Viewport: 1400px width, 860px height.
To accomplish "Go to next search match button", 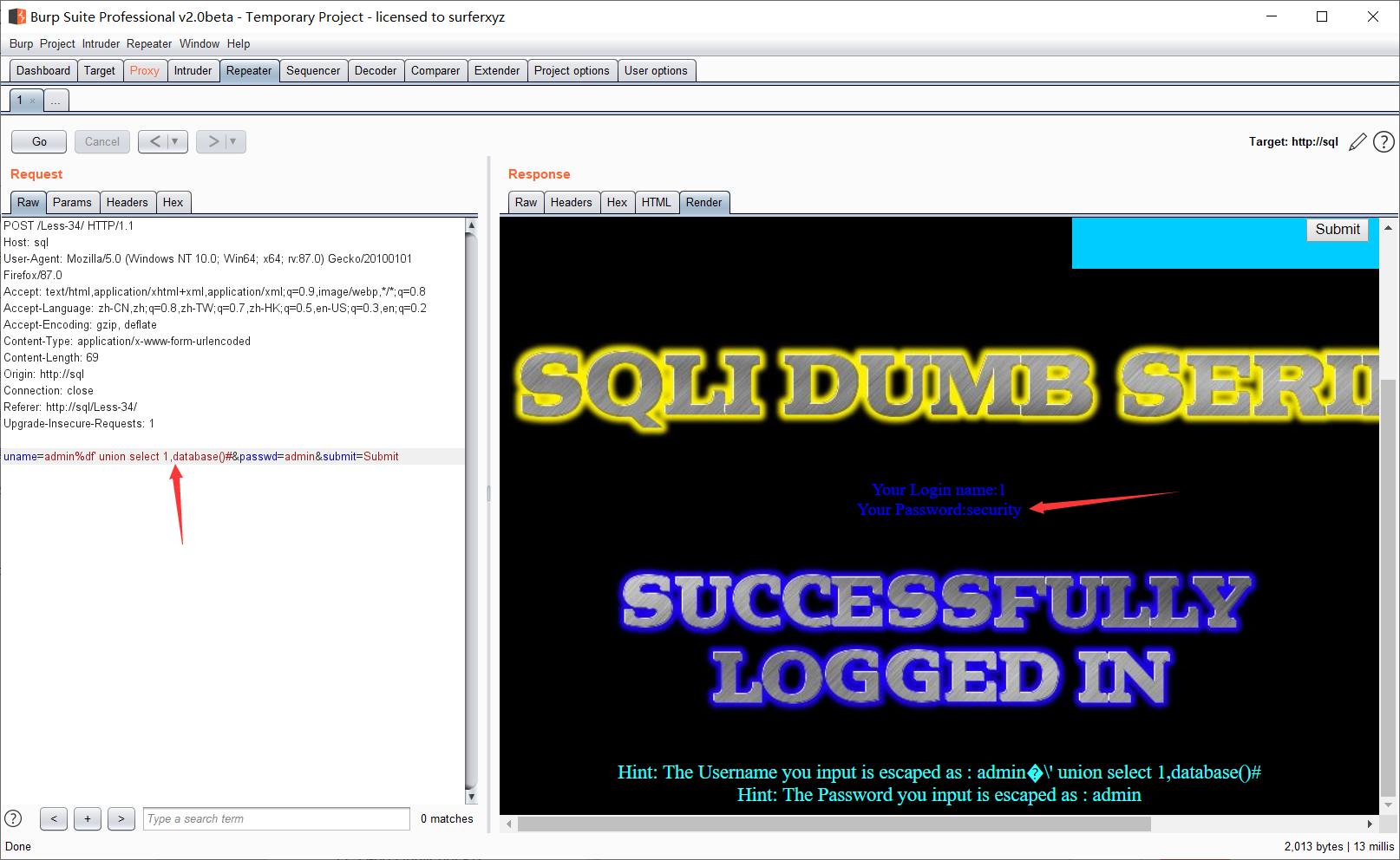I will [x=121, y=818].
